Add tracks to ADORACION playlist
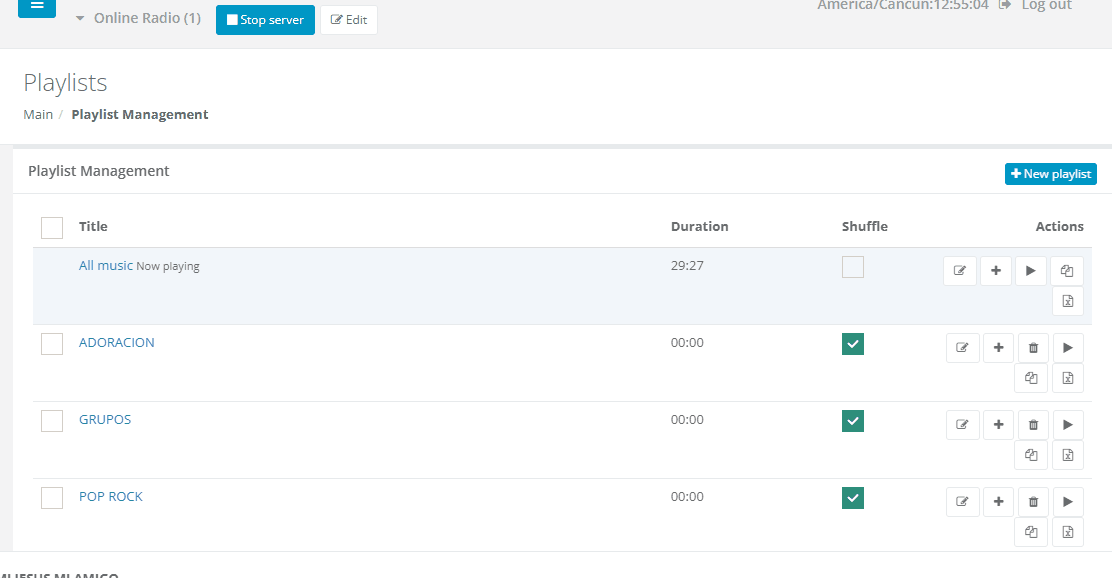Screen dimensions: 1112x578 (x=999, y=348)
